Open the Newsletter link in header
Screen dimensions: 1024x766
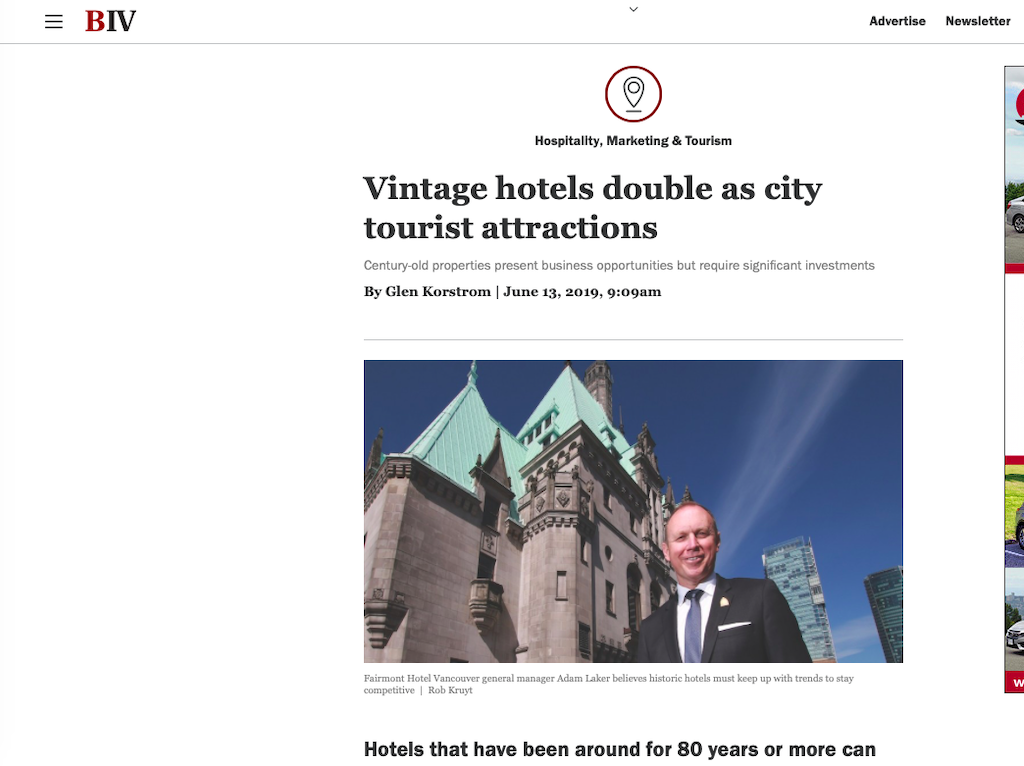[x=978, y=21]
